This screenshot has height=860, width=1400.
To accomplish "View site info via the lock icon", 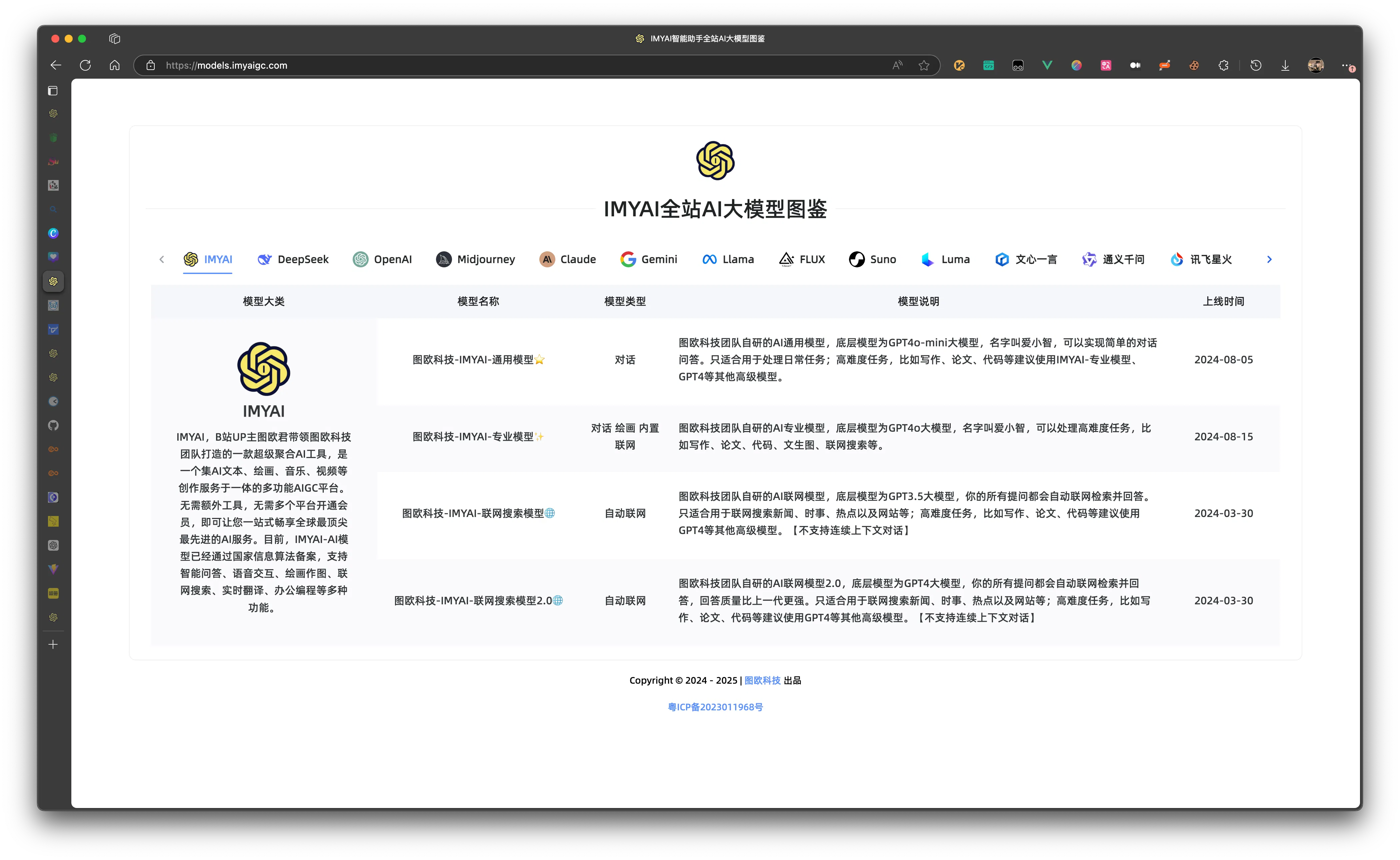I will click(x=151, y=65).
